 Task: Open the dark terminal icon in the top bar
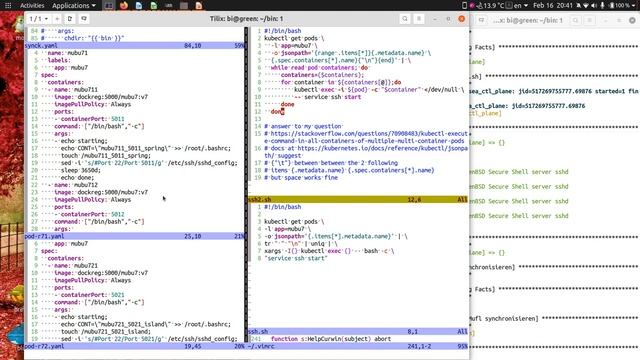[169, 5]
